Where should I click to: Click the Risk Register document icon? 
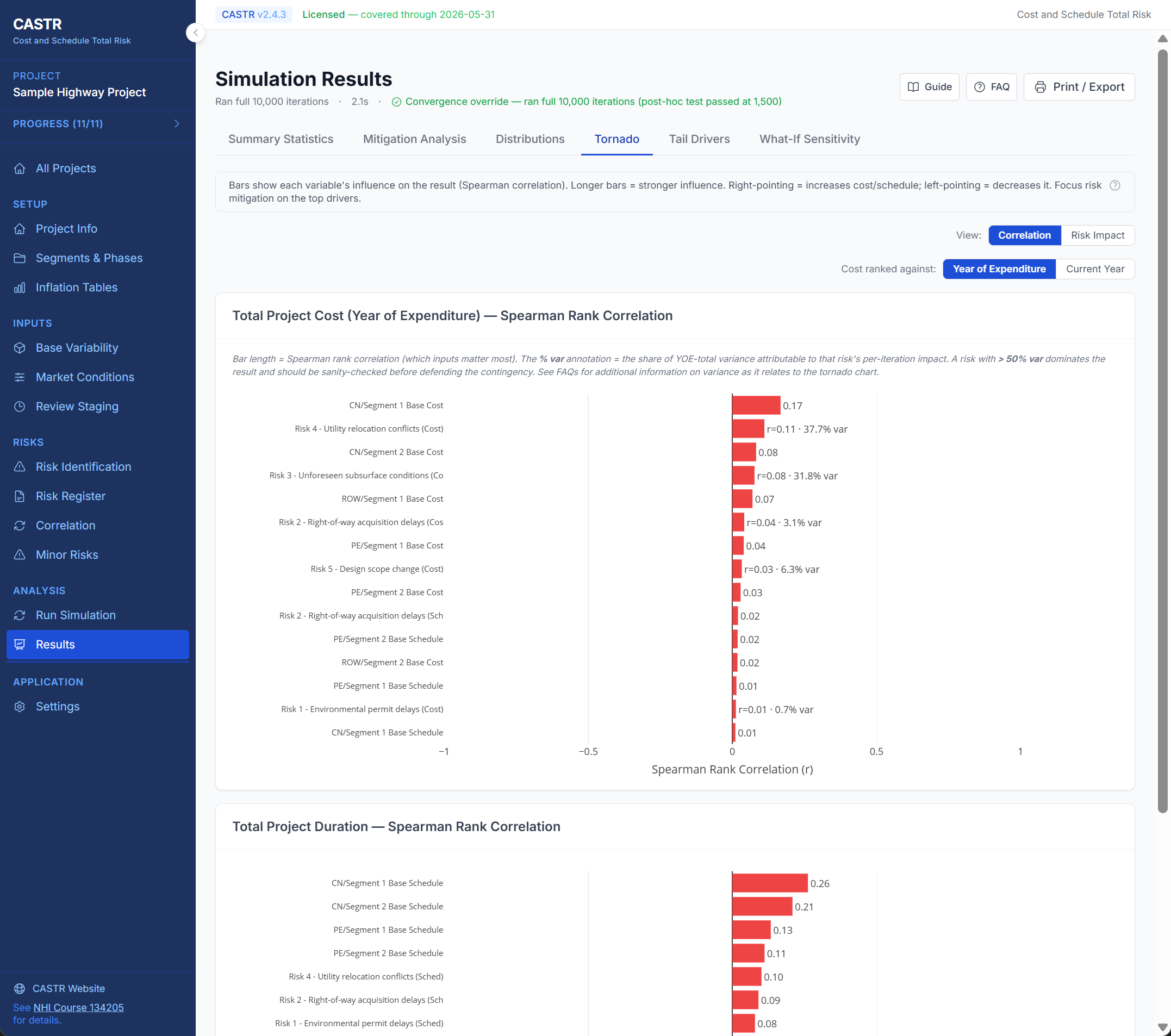pos(20,496)
